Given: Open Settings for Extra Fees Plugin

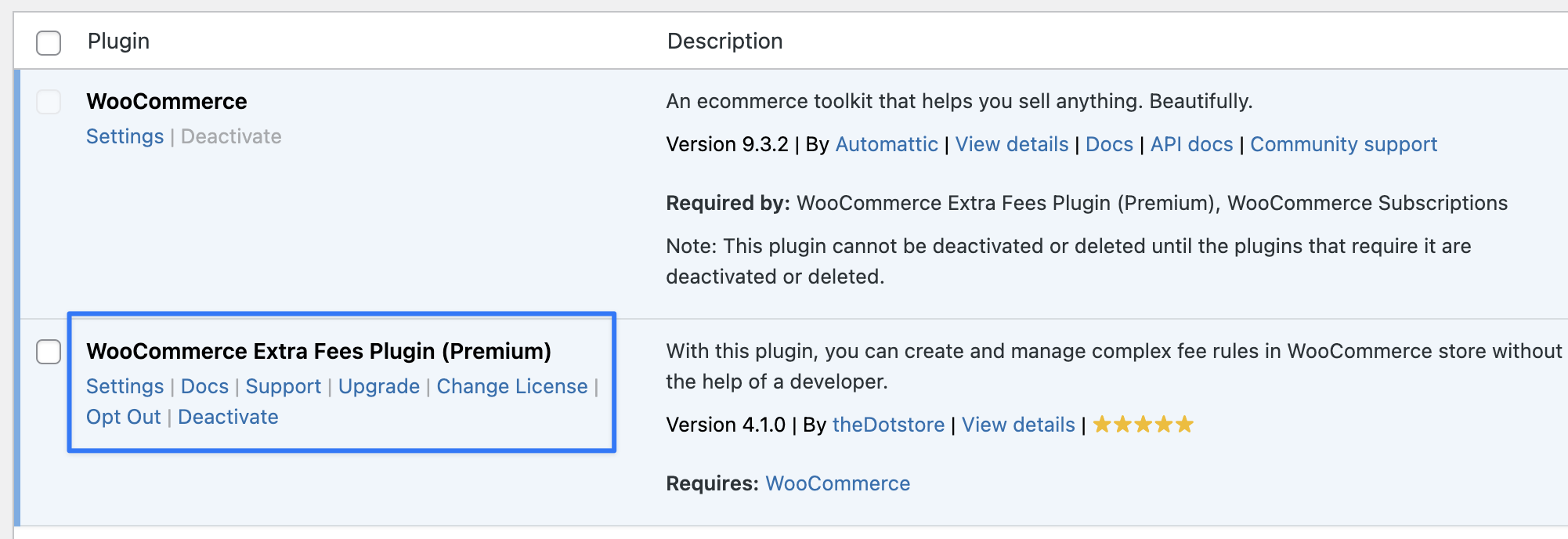Looking at the screenshot, I should [125, 386].
